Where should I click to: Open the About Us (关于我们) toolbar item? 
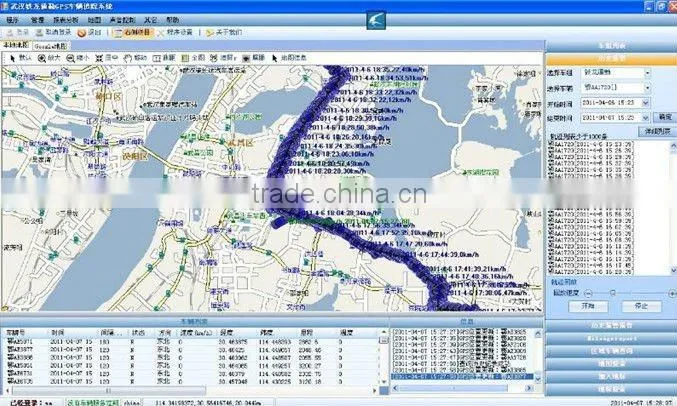224,32
